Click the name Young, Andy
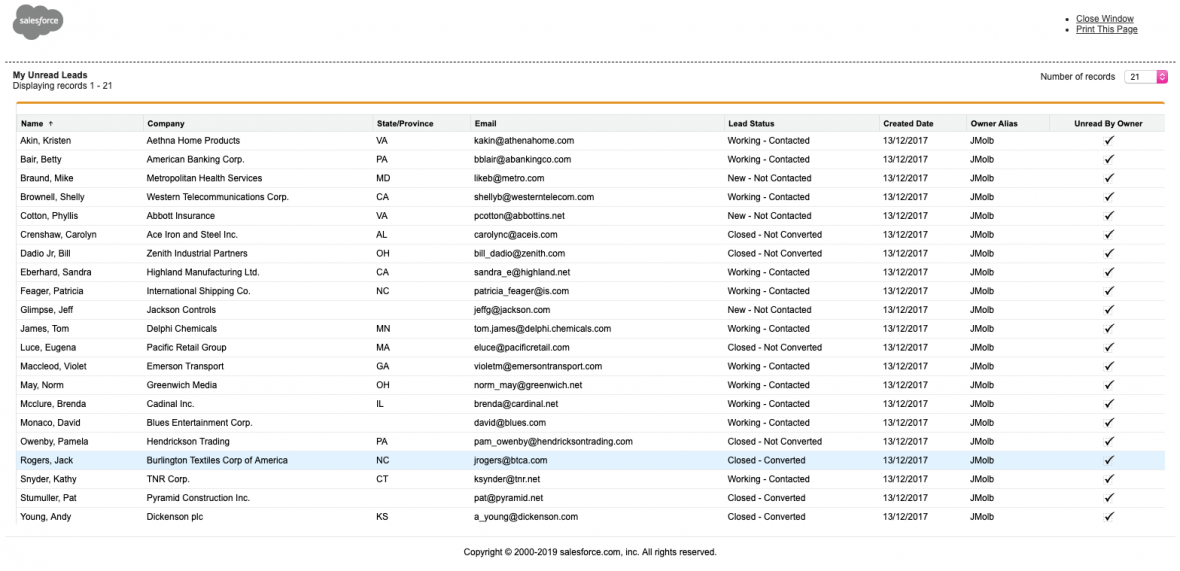 (x=46, y=517)
